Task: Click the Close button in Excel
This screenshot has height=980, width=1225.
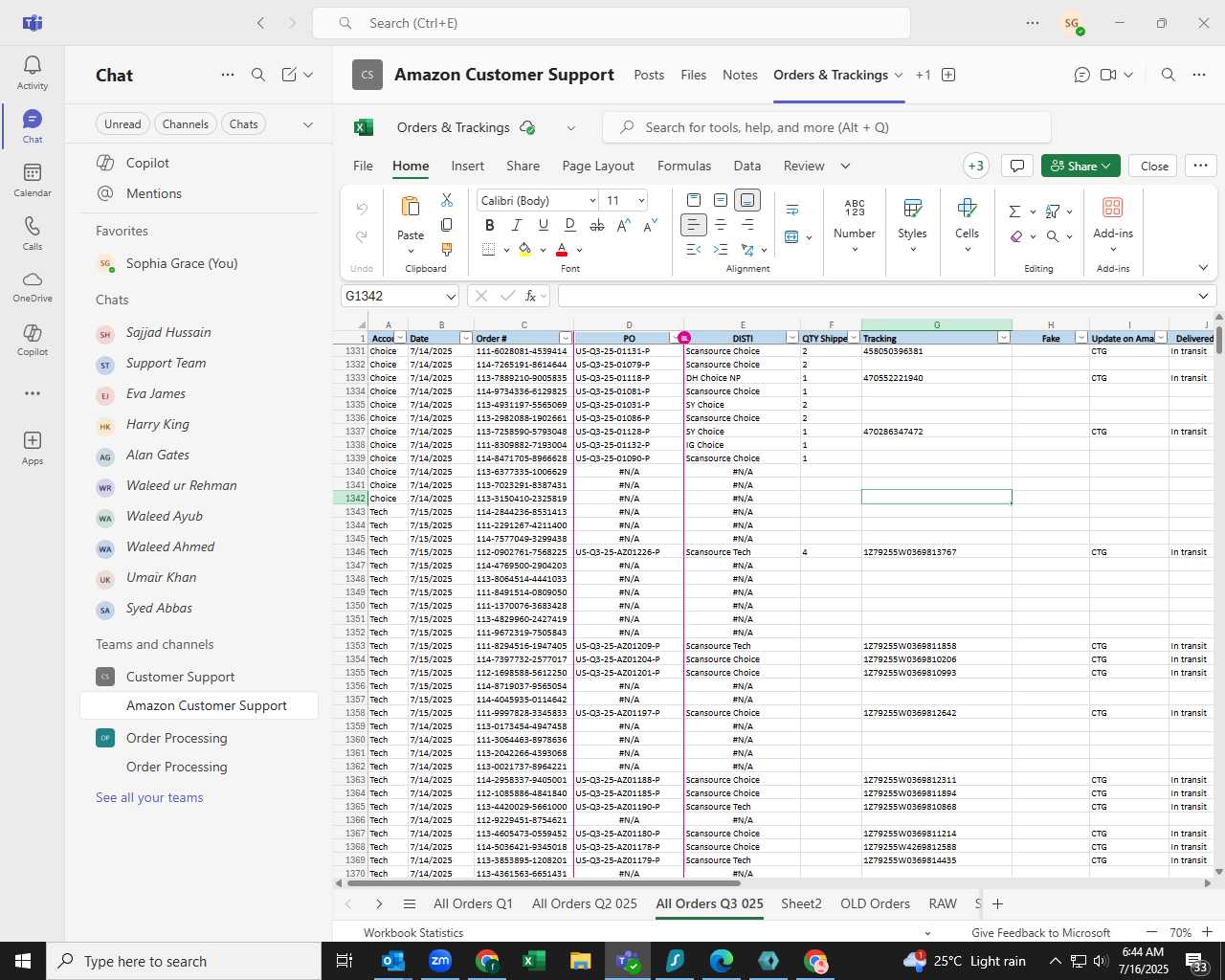Action: (x=1154, y=166)
